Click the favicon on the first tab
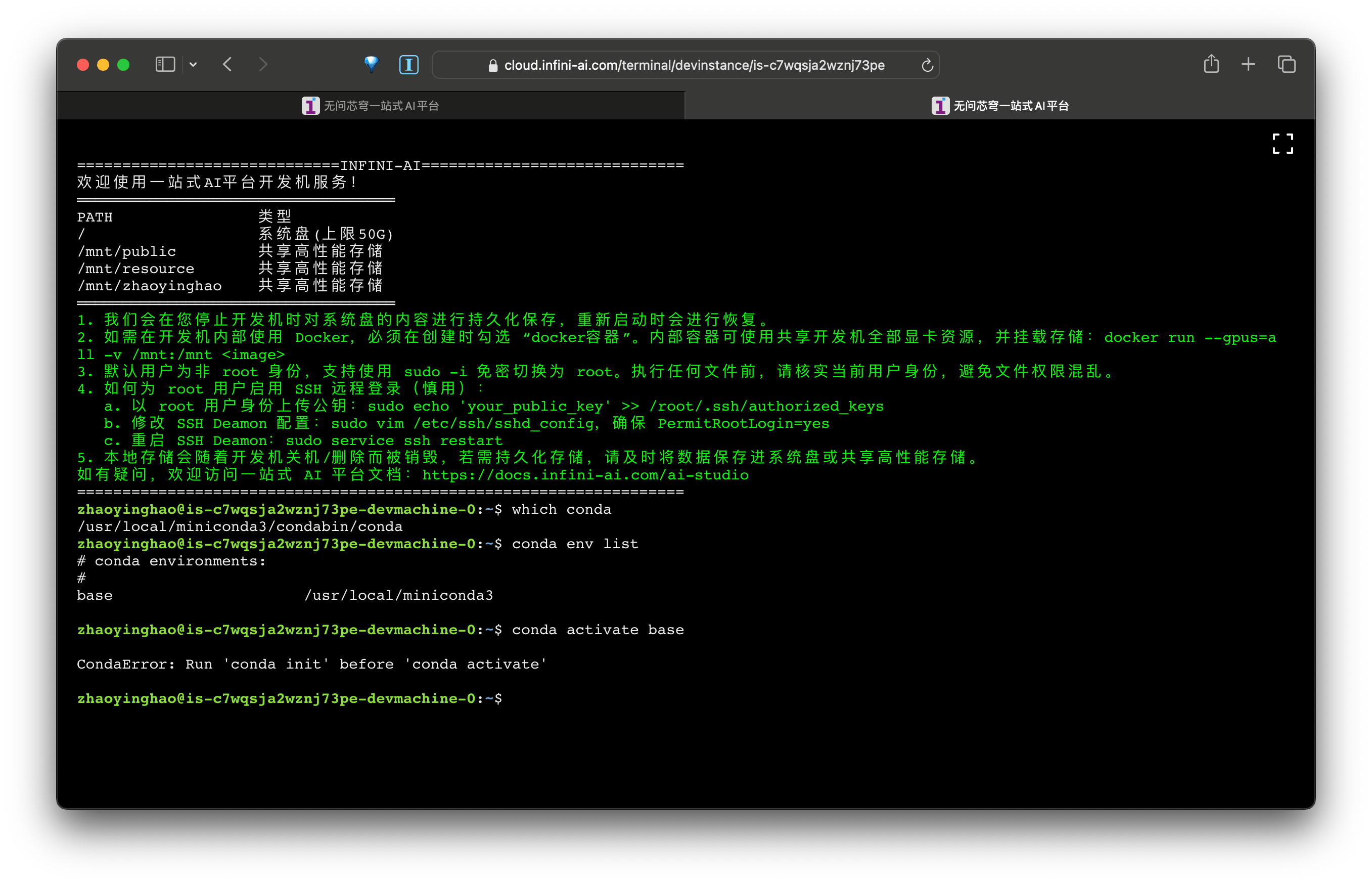 (310, 106)
